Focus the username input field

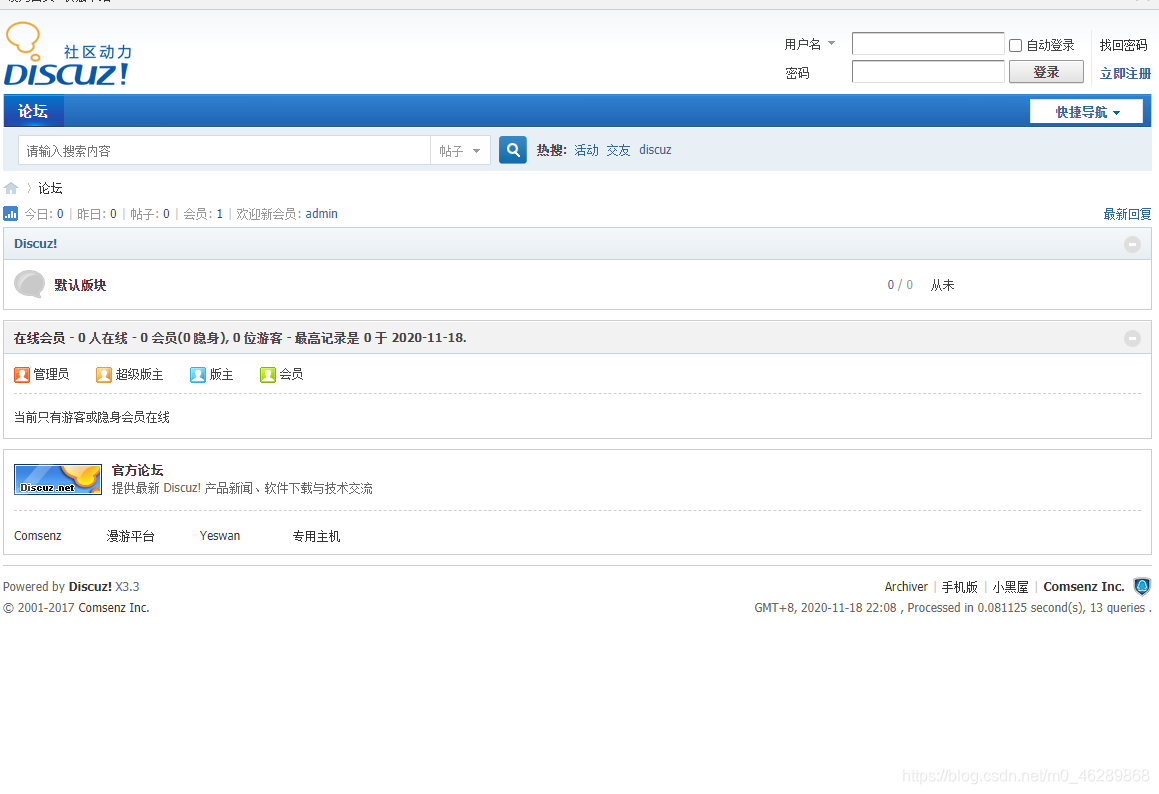[x=928, y=44]
